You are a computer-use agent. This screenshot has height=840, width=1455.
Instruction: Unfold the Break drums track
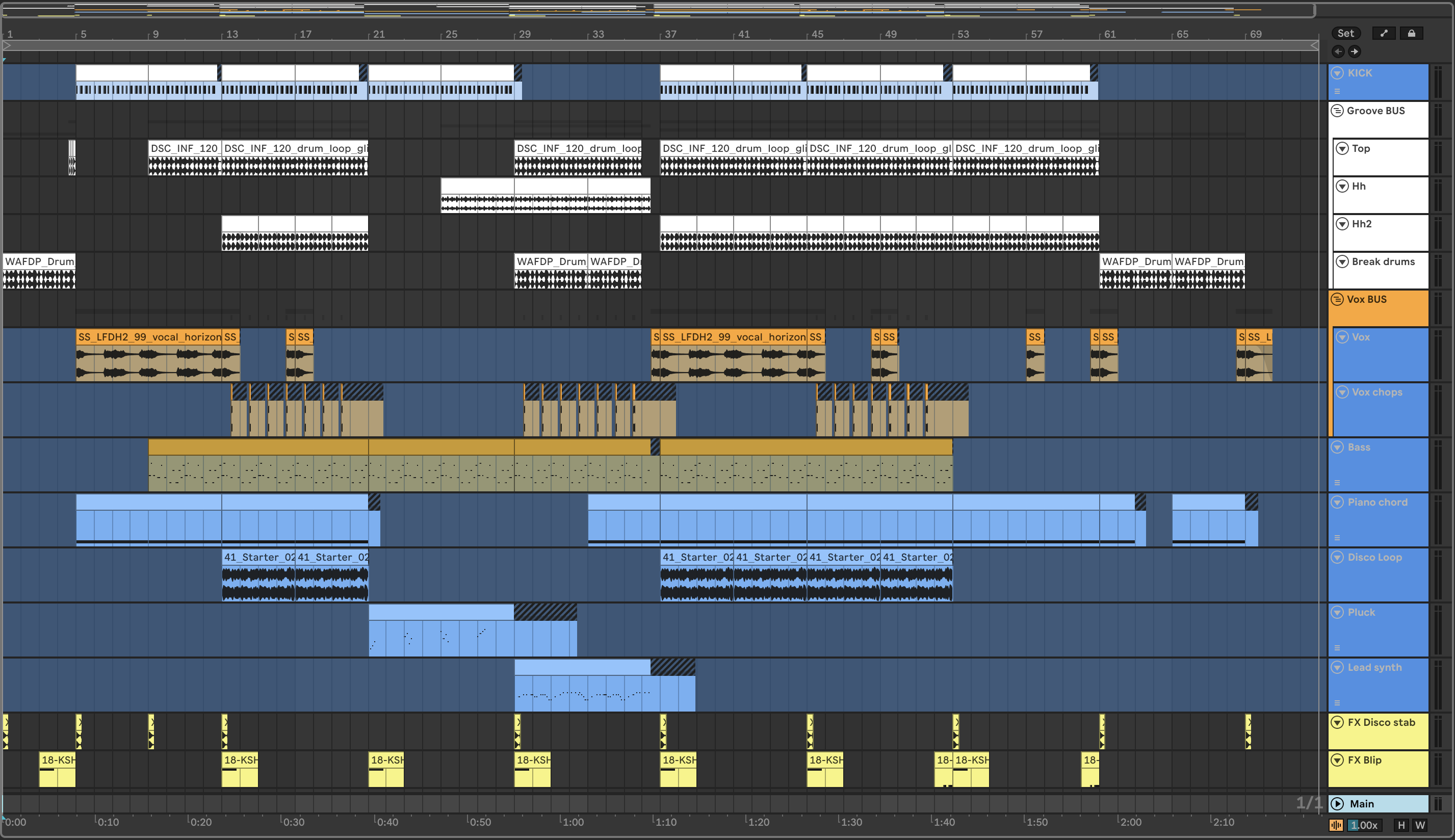(x=1342, y=262)
